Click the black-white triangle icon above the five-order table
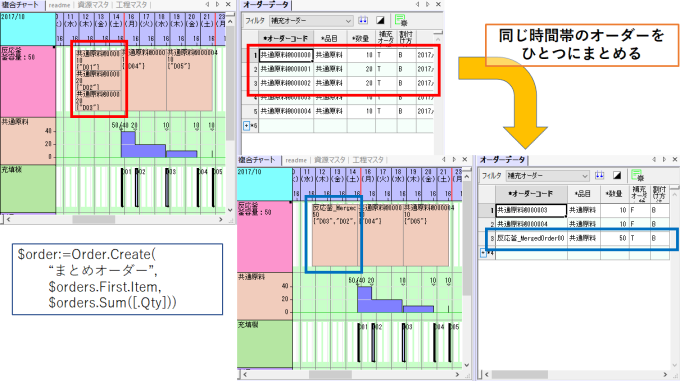The height and width of the screenshot is (381, 680). point(380,20)
